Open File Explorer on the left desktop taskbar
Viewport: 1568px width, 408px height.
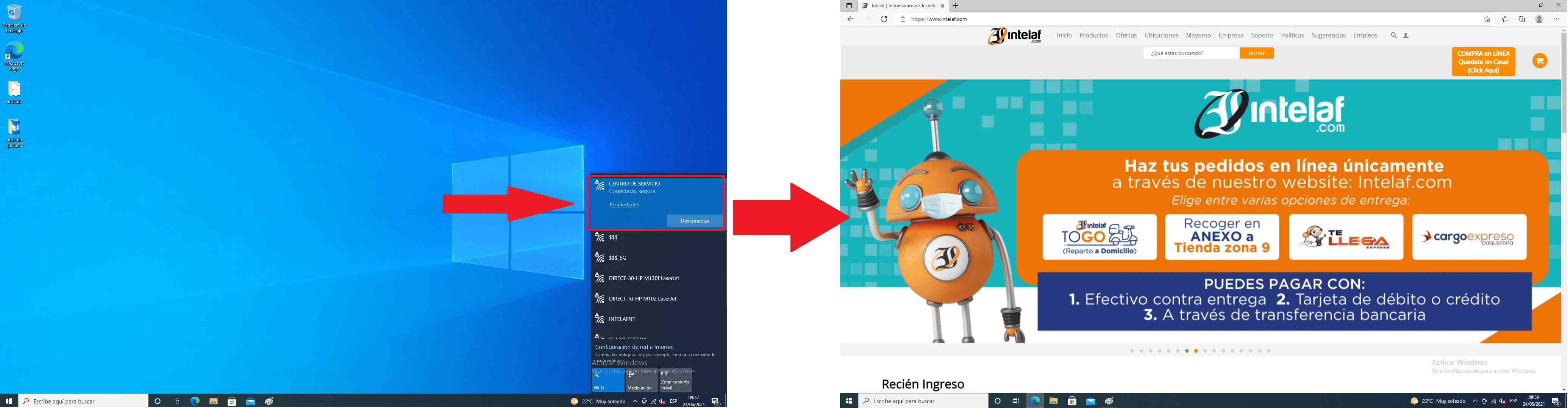214,401
